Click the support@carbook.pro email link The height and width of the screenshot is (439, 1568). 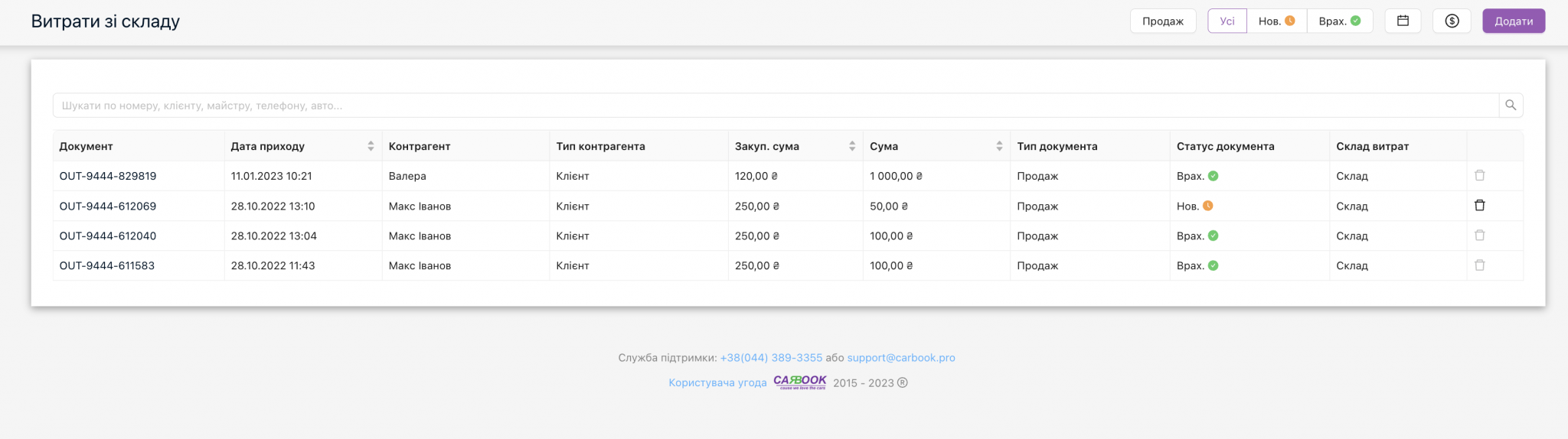point(900,358)
